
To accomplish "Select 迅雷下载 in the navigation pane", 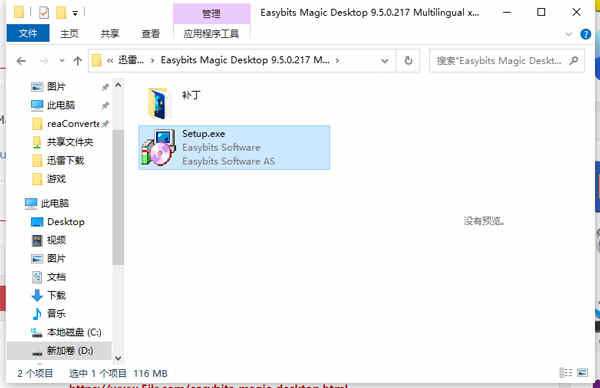I will pos(65,160).
